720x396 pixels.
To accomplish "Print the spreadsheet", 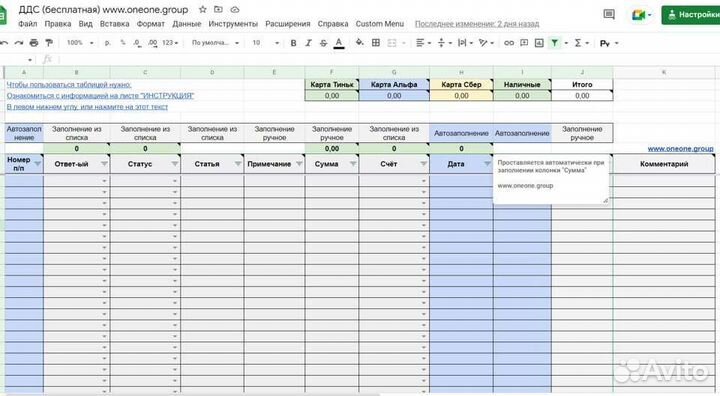I will point(34,43).
